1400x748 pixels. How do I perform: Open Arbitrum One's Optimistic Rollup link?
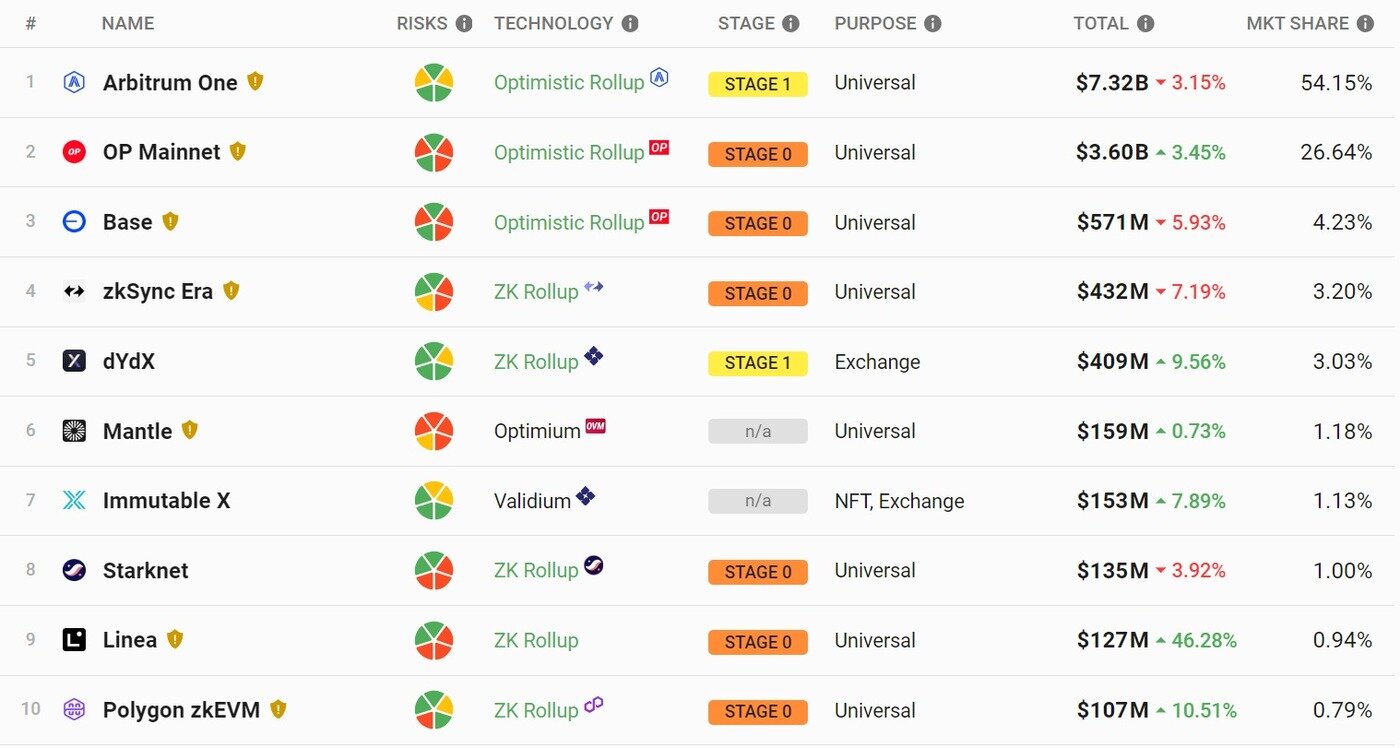(x=569, y=83)
